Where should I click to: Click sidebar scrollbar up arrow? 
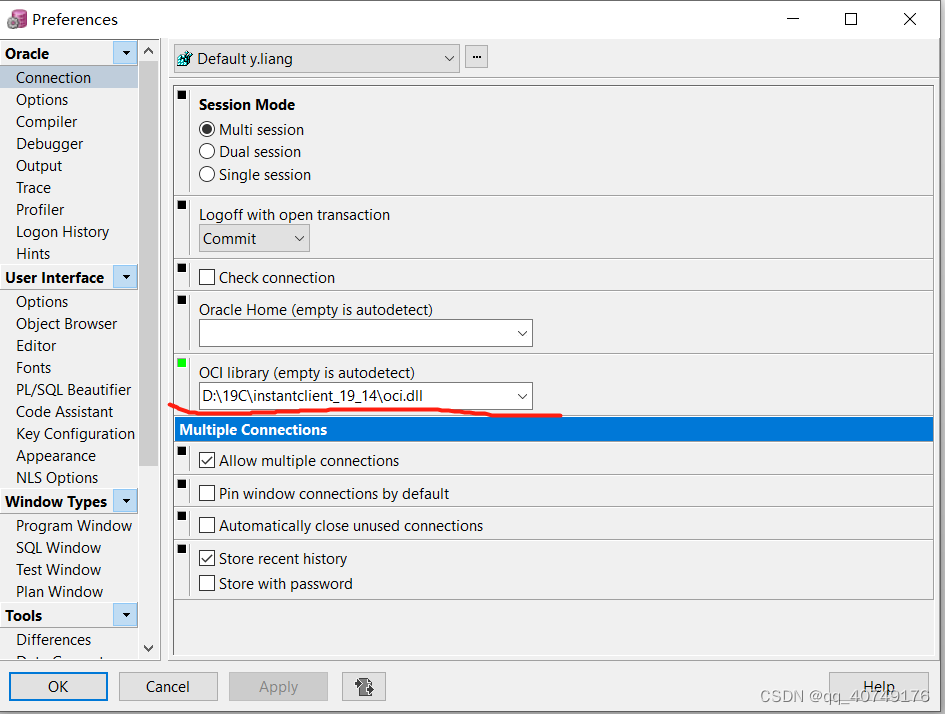click(x=148, y=51)
